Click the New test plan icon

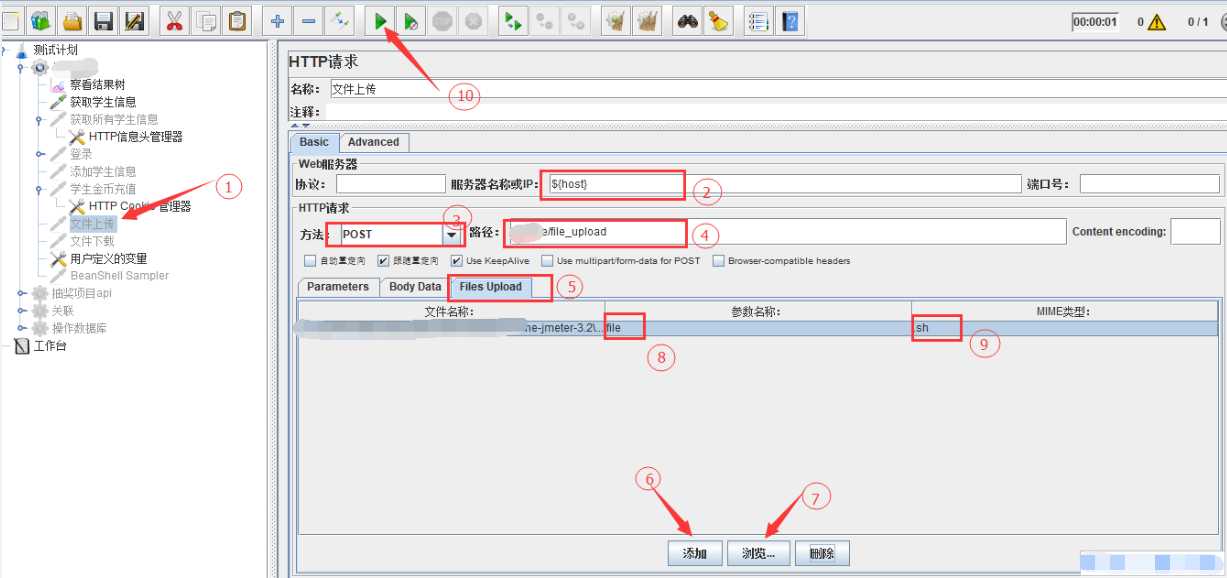pos(11,20)
